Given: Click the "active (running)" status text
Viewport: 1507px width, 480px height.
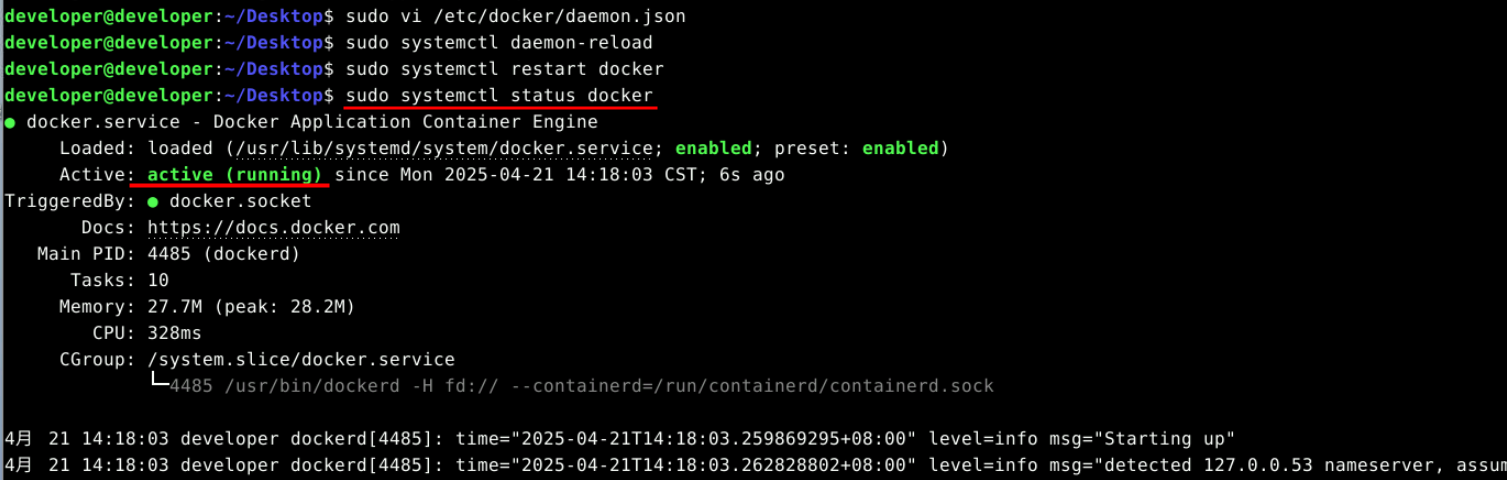Looking at the screenshot, I should click(235, 175).
